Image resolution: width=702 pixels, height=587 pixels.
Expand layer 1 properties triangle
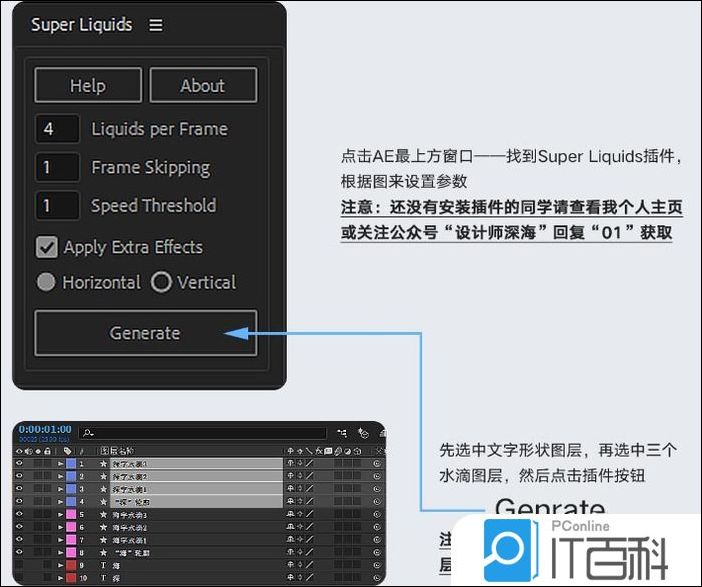(x=60, y=464)
